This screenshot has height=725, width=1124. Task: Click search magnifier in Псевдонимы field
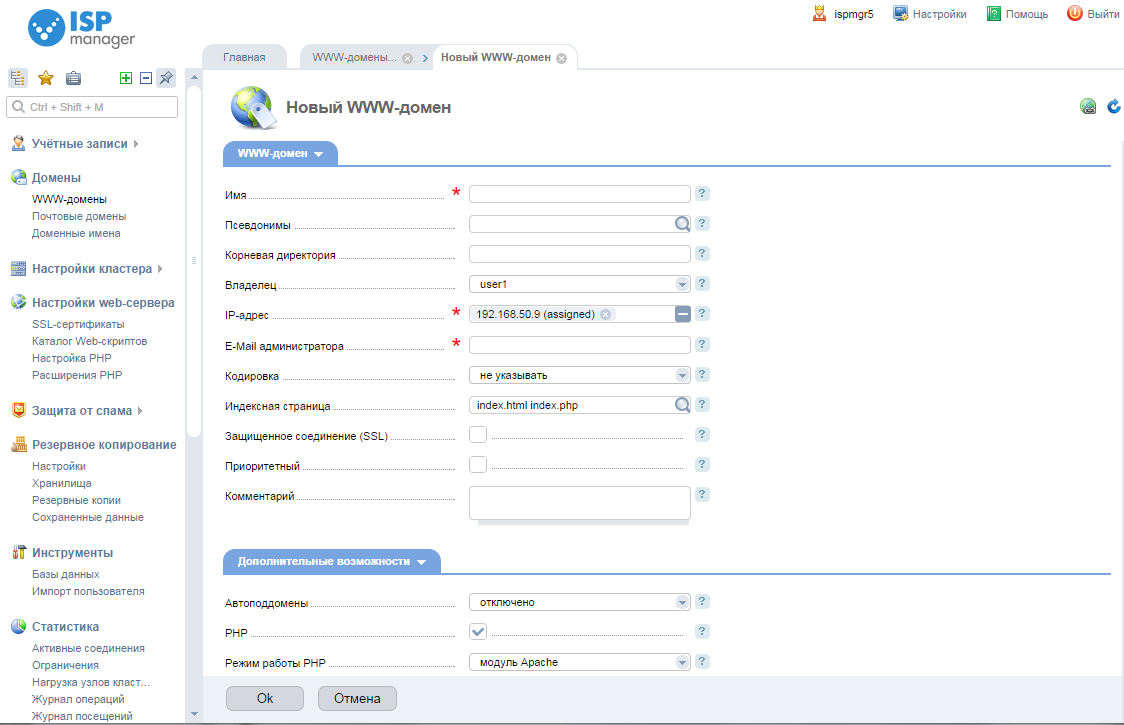point(682,224)
